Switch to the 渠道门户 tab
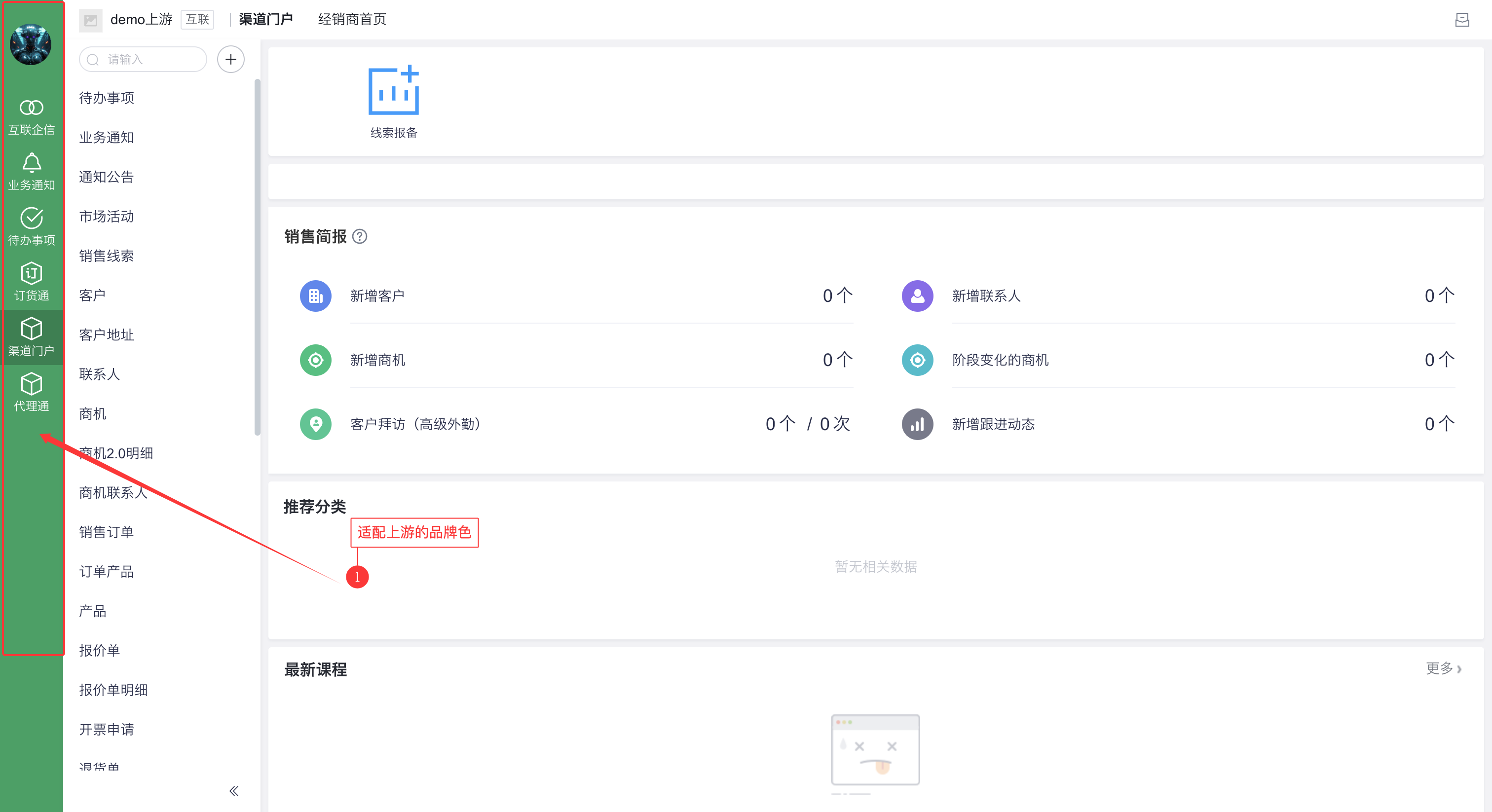 [266, 20]
